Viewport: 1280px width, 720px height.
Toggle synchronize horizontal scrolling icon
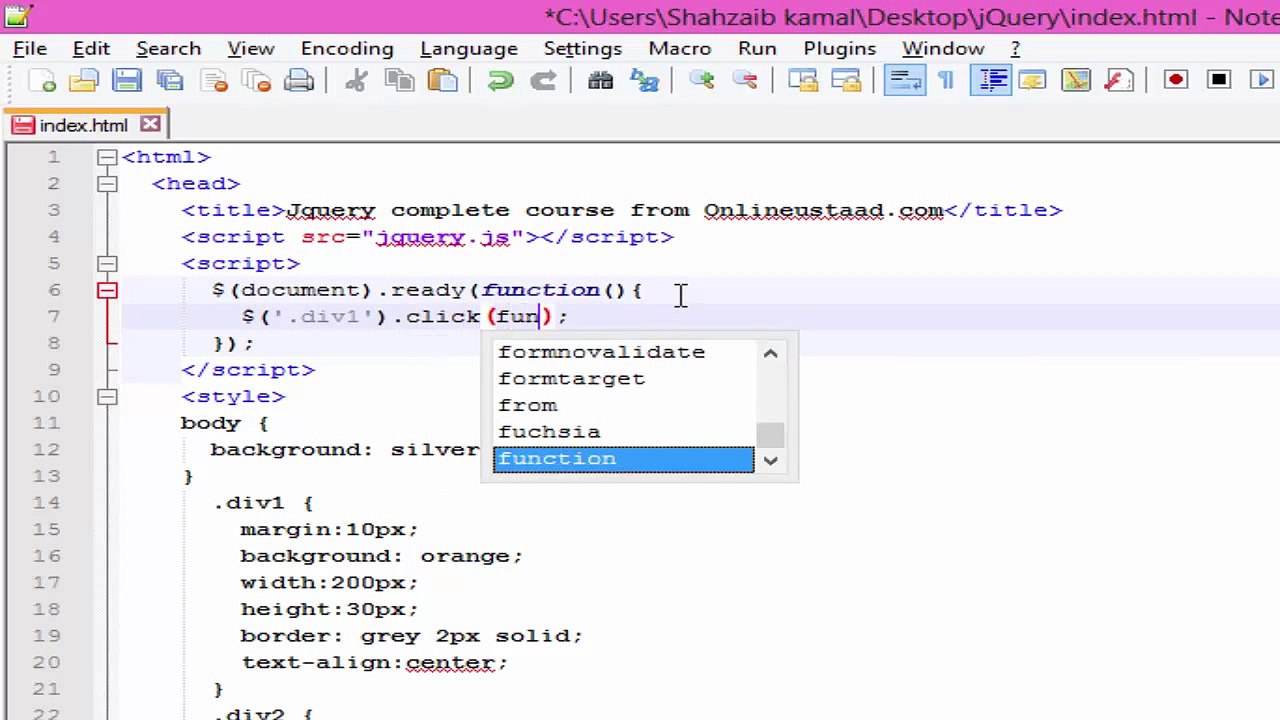(845, 81)
